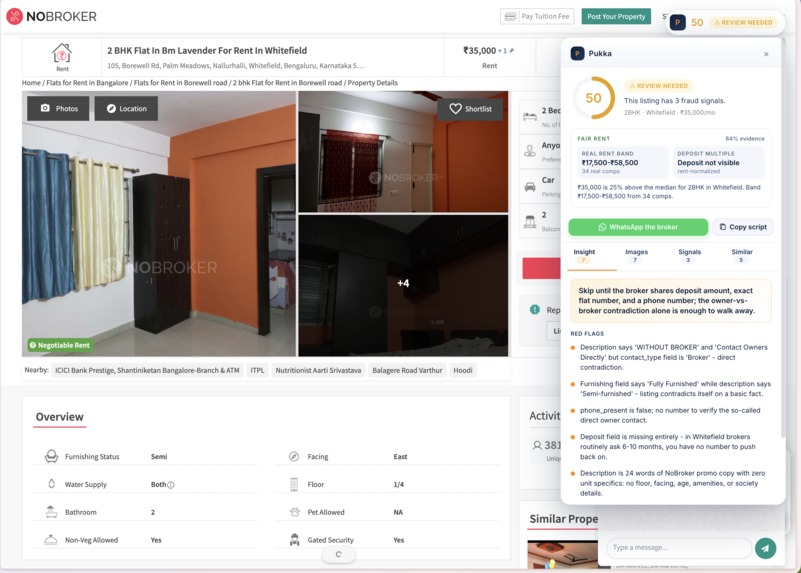This screenshot has height=573, width=801.
Task: Click the Water Supply droplet icon
Action: click(51, 484)
